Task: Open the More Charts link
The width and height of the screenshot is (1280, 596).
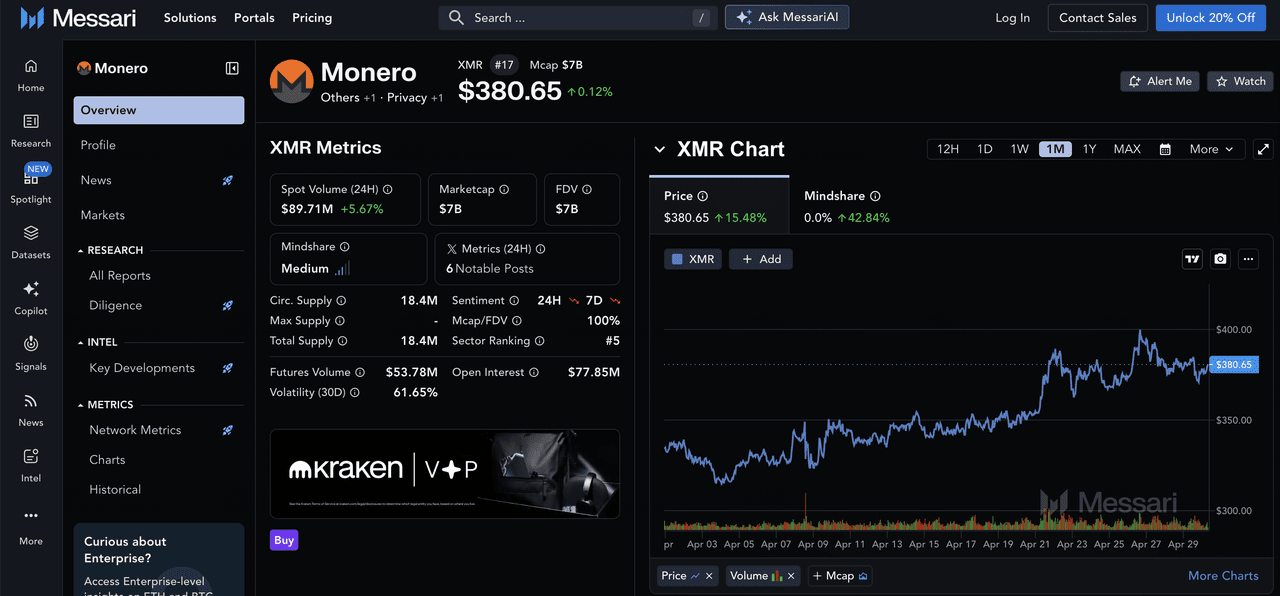Action: tap(1222, 576)
